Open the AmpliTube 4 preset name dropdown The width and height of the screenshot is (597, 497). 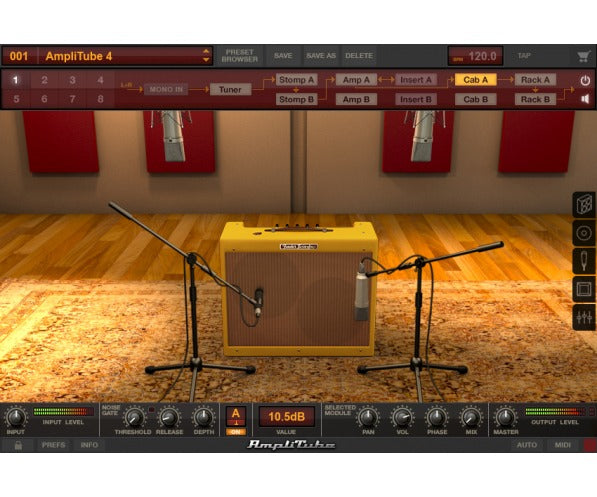pos(125,56)
